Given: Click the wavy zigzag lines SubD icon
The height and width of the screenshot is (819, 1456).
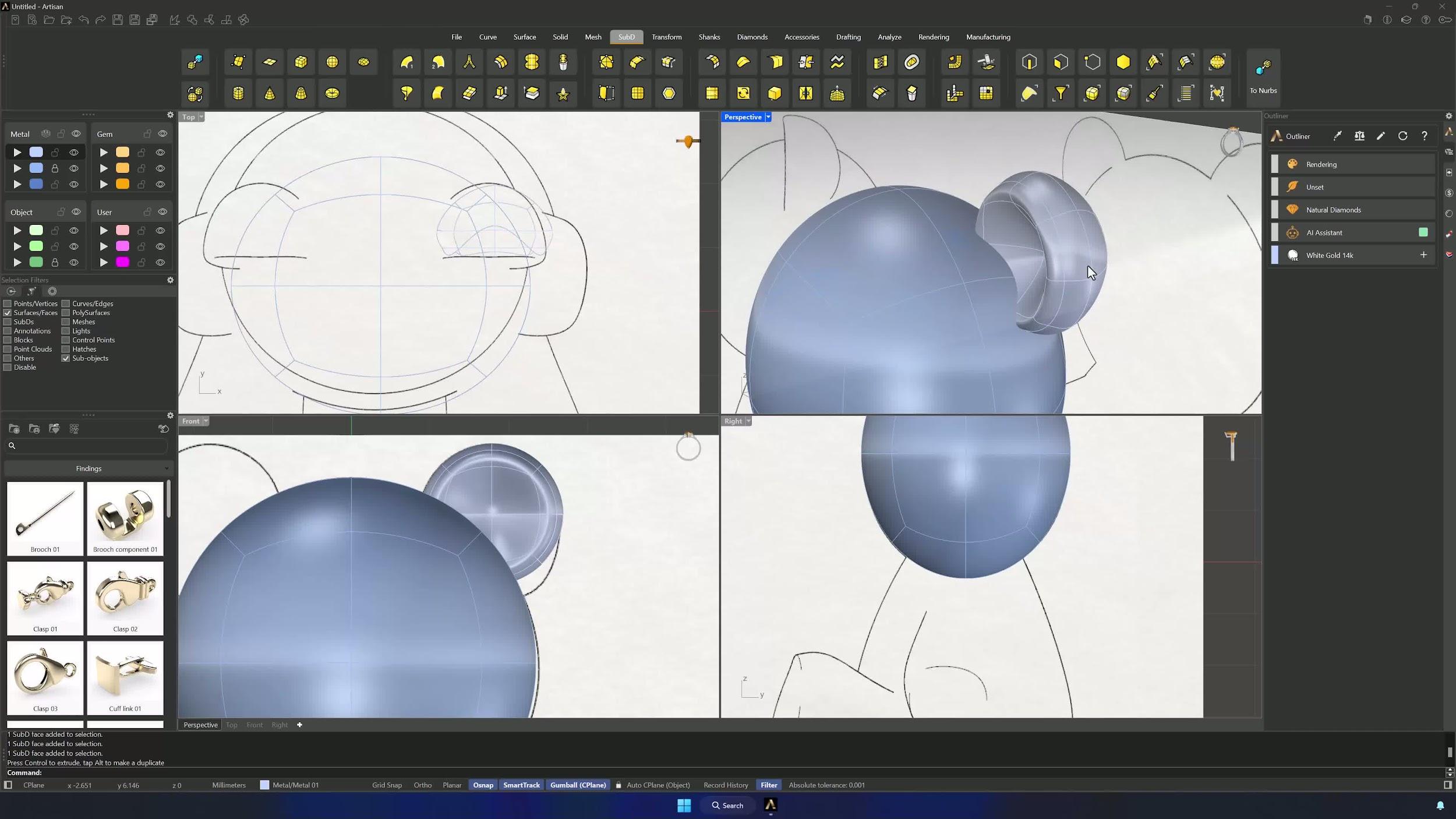Looking at the screenshot, I should 837,62.
